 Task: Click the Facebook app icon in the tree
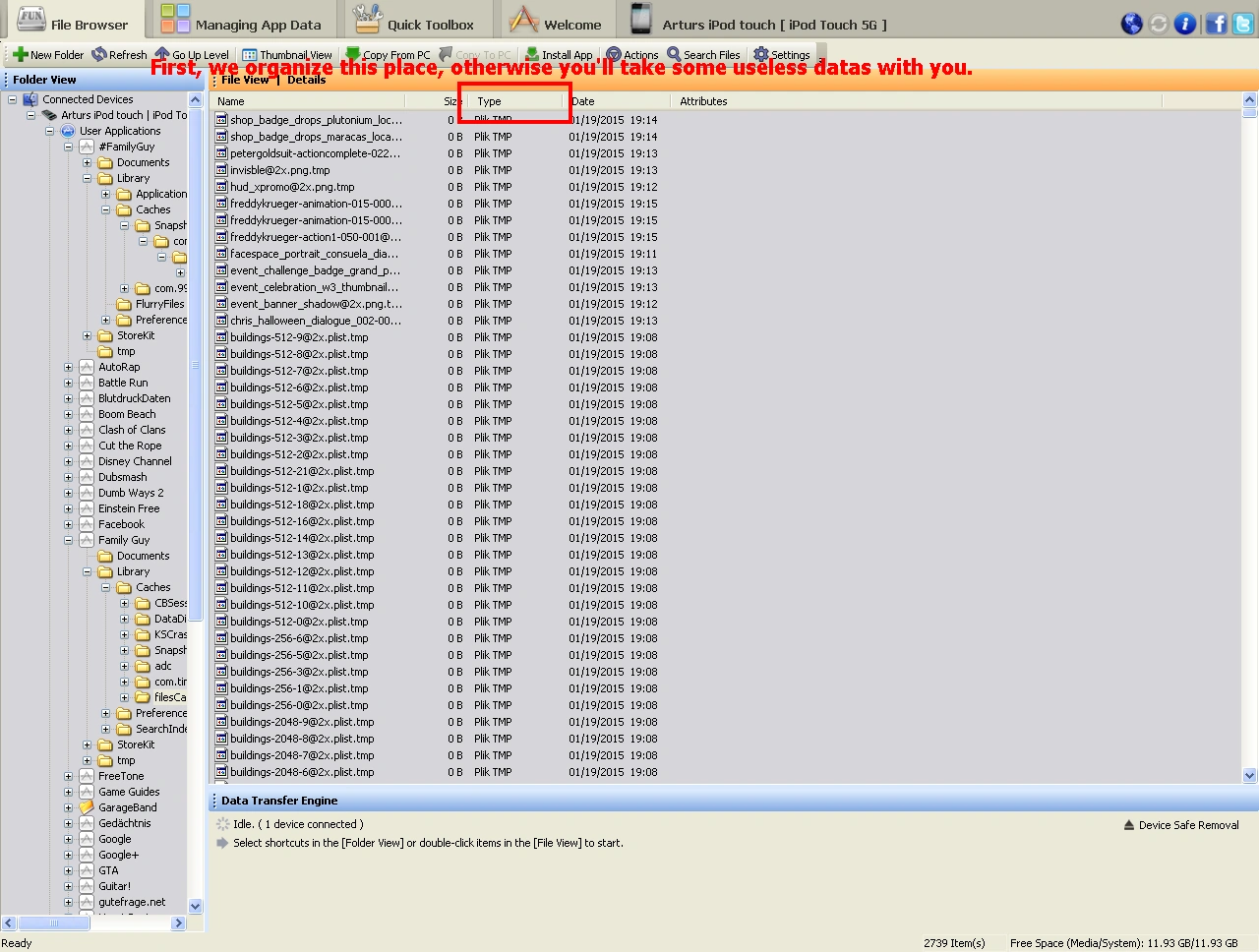pos(87,524)
